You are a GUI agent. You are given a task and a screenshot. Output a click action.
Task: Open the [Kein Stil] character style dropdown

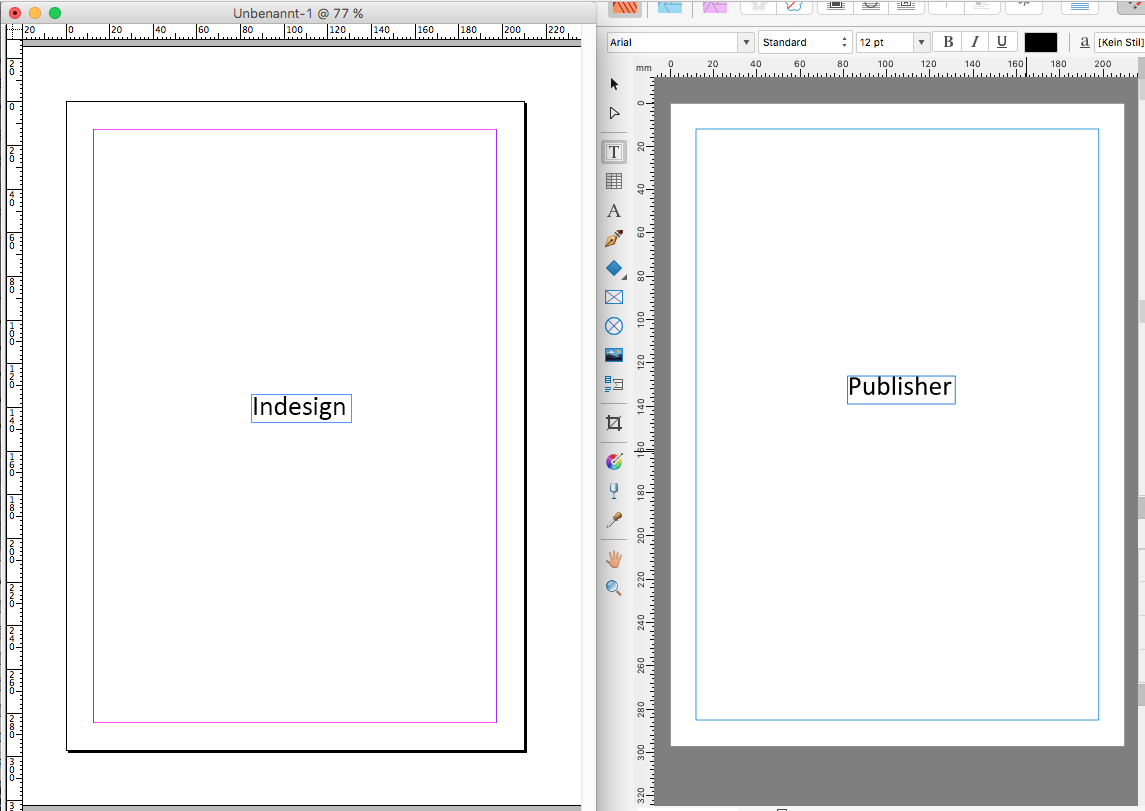(x=1119, y=42)
